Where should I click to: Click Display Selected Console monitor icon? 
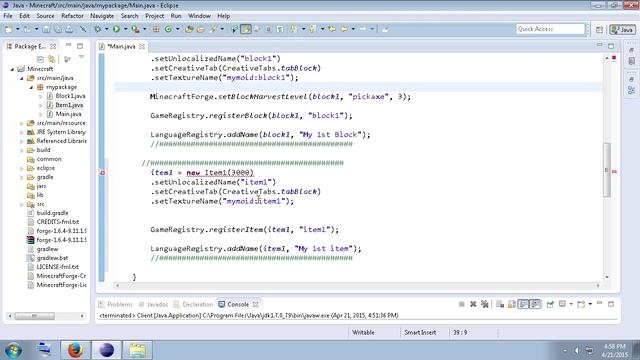[x=562, y=304]
